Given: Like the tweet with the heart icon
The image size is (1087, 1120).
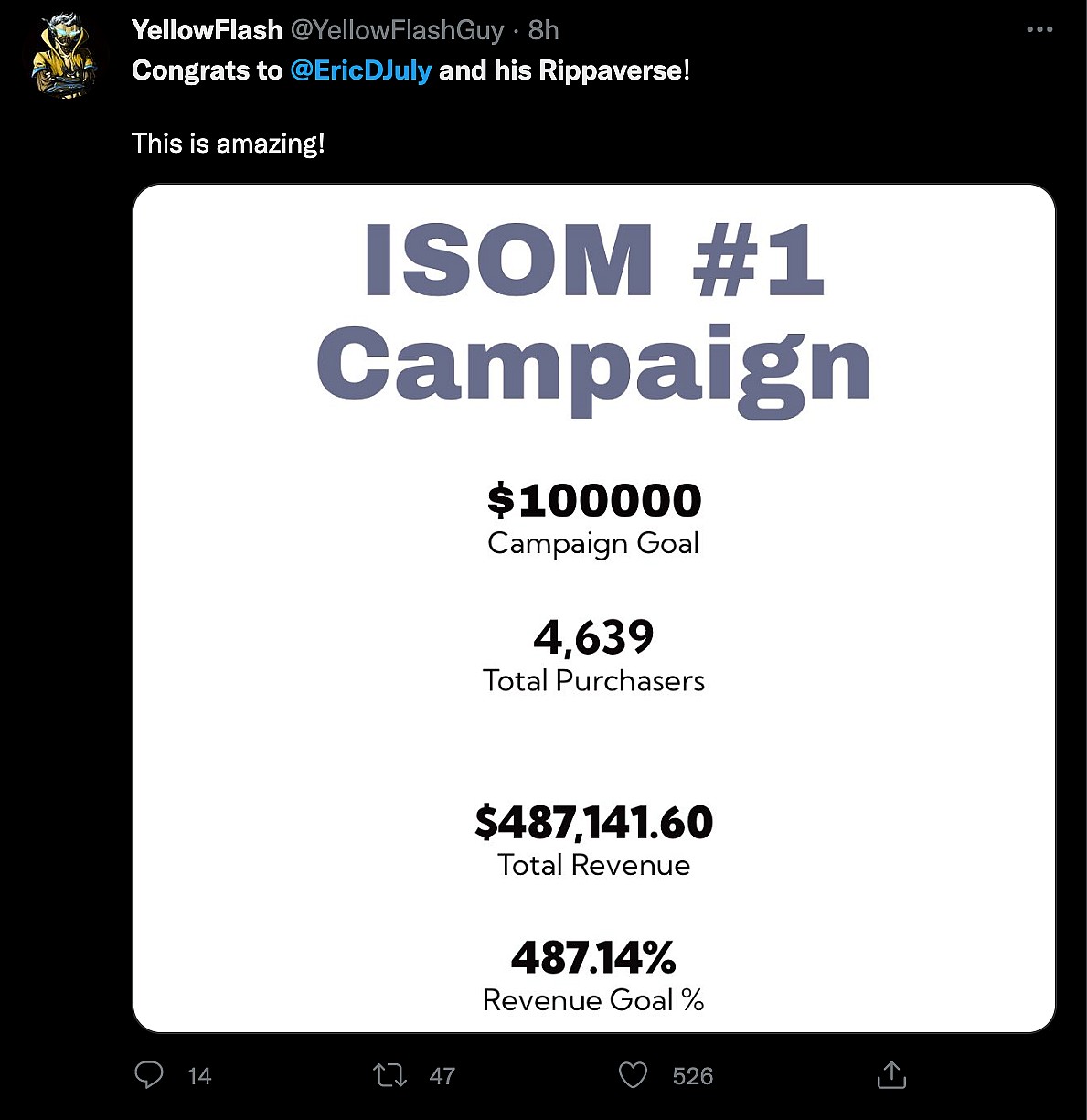Looking at the screenshot, I should click(x=633, y=1075).
